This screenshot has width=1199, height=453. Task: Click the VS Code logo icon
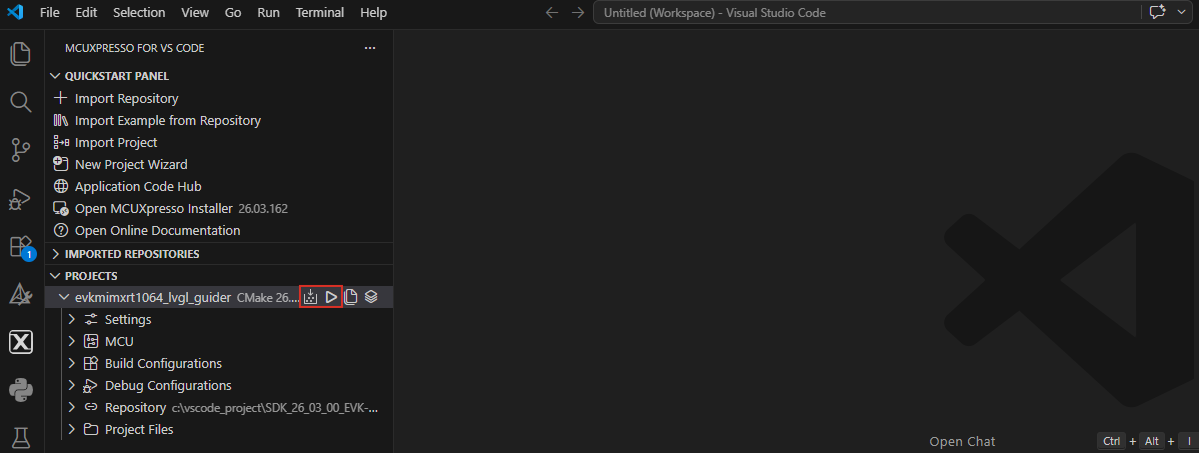click(15, 12)
